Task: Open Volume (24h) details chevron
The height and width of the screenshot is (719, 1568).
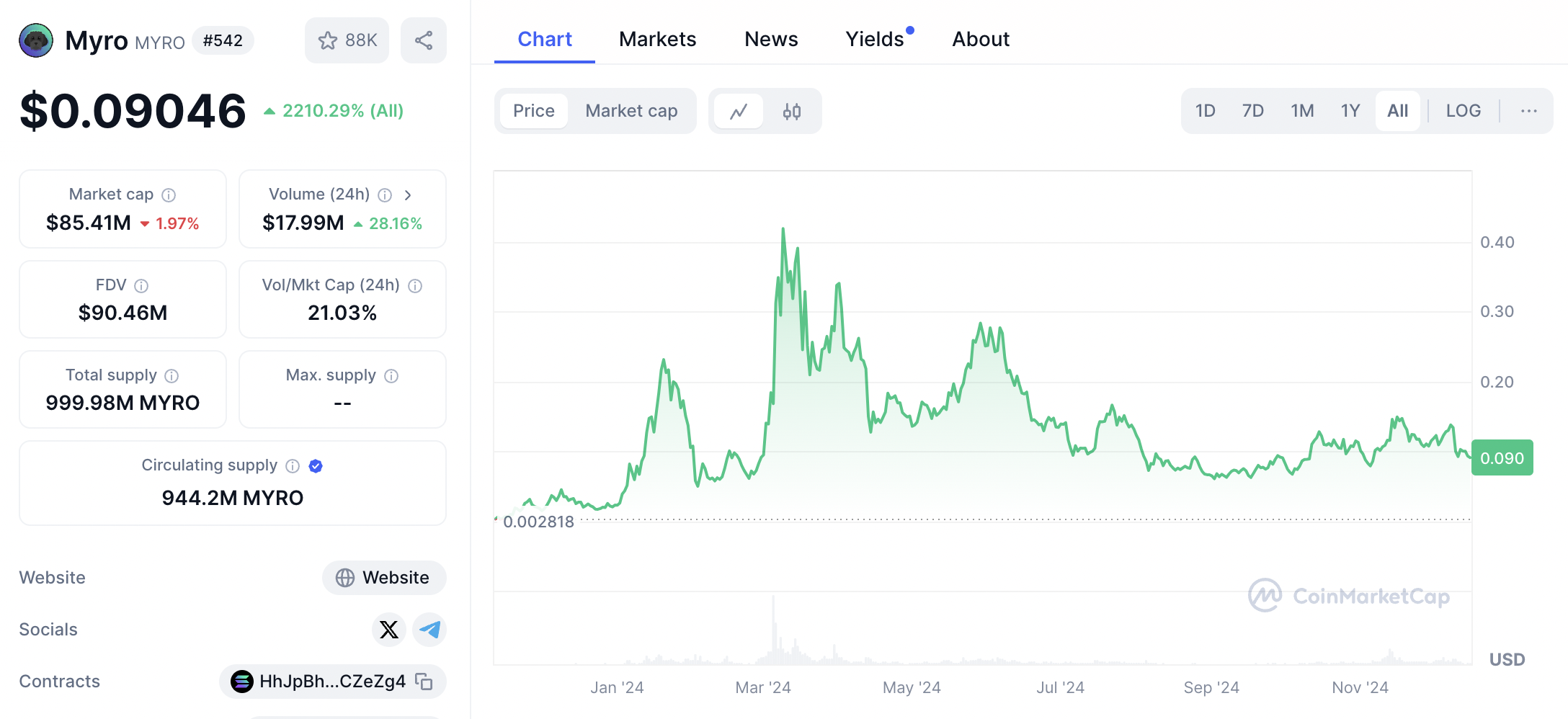Action: pyautogui.click(x=408, y=195)
